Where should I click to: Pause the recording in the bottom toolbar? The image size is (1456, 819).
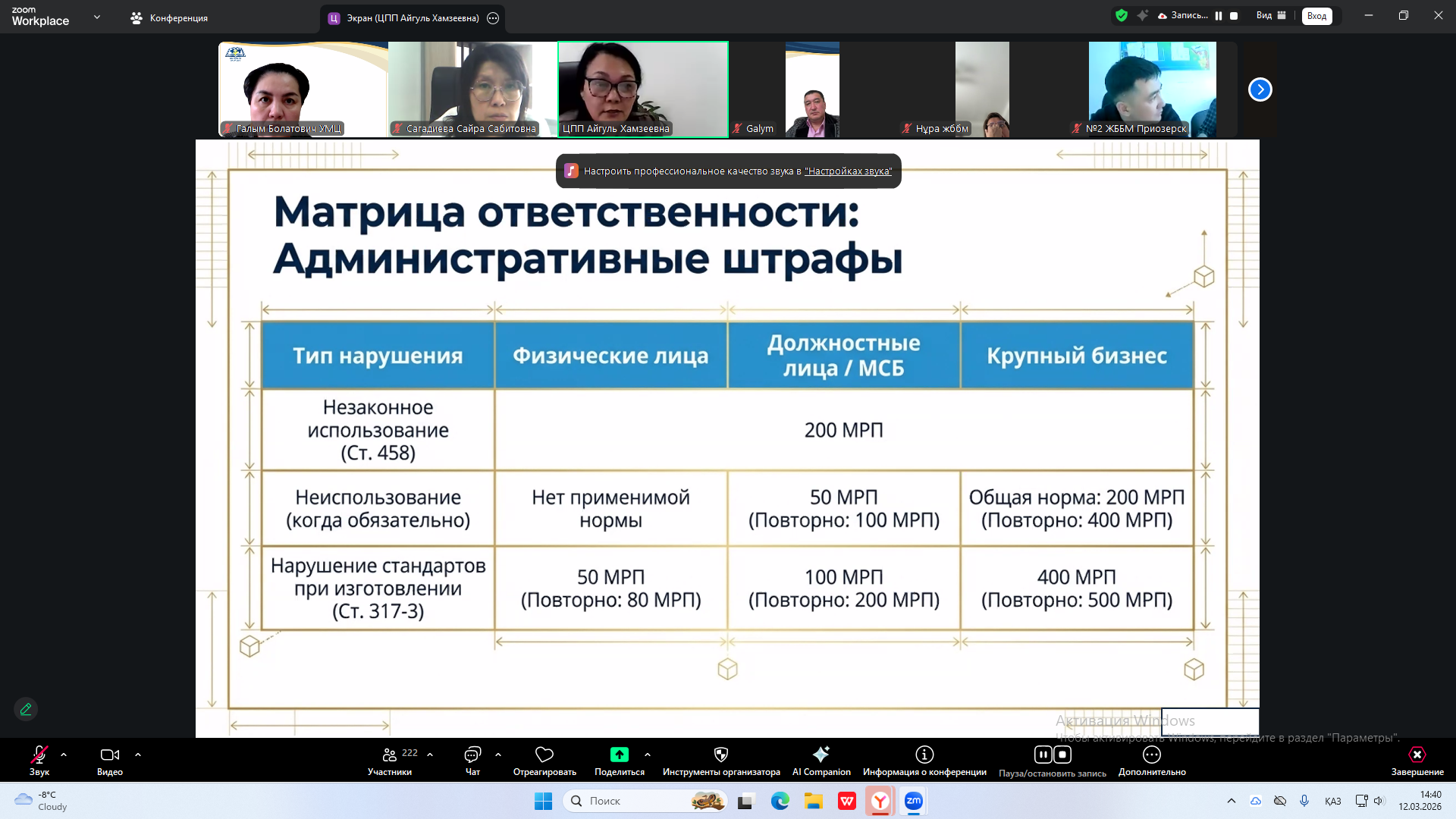pos(1043,755)
